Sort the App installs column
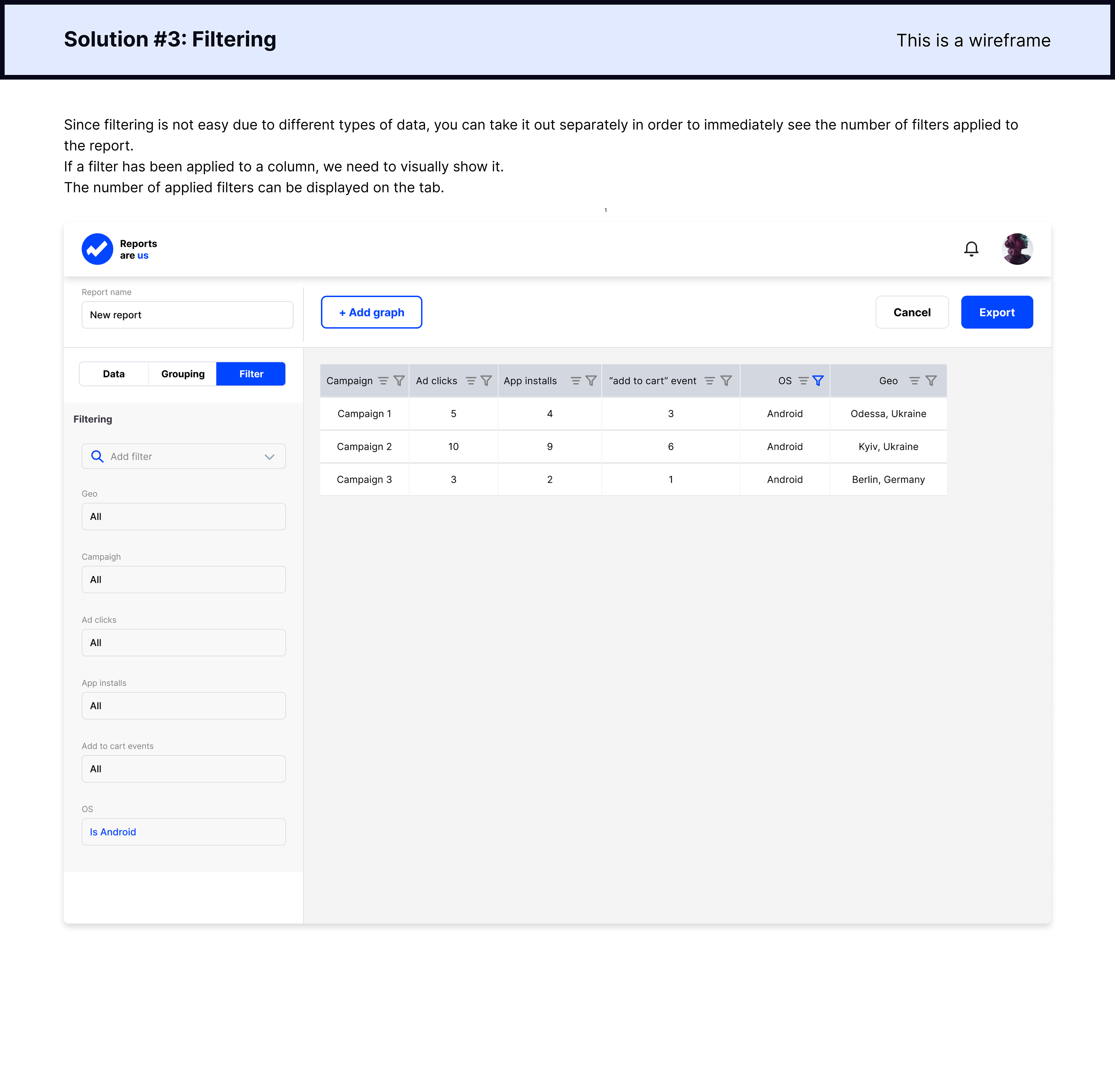The width and height of the screenshot is (1115, 1092). (x=576, y=381)
